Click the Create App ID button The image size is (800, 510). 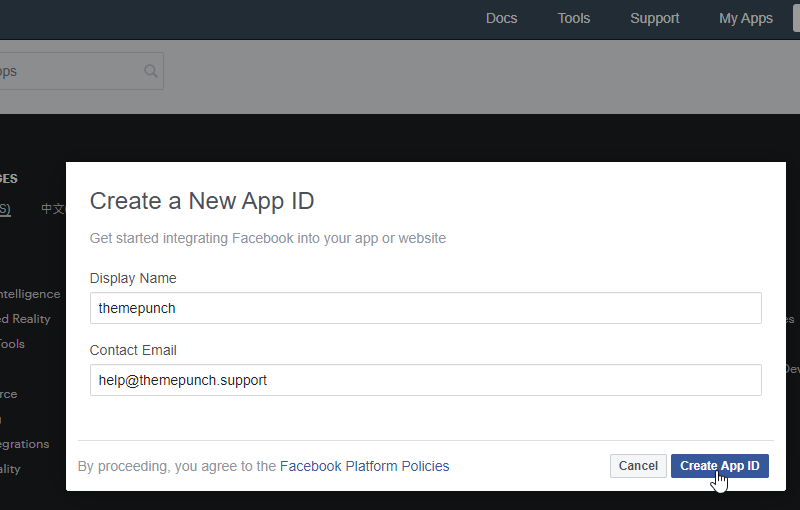click(719, 466)
